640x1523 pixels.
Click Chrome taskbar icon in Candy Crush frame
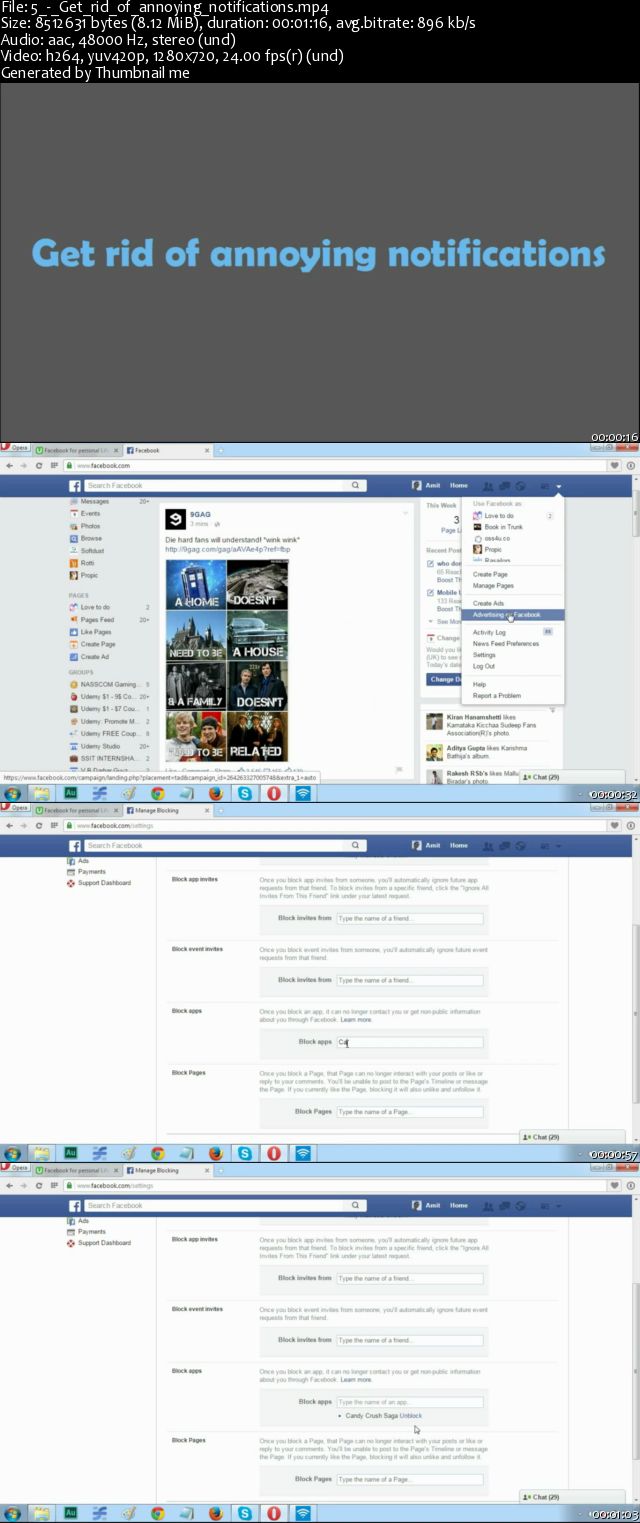pos(157,1513)
